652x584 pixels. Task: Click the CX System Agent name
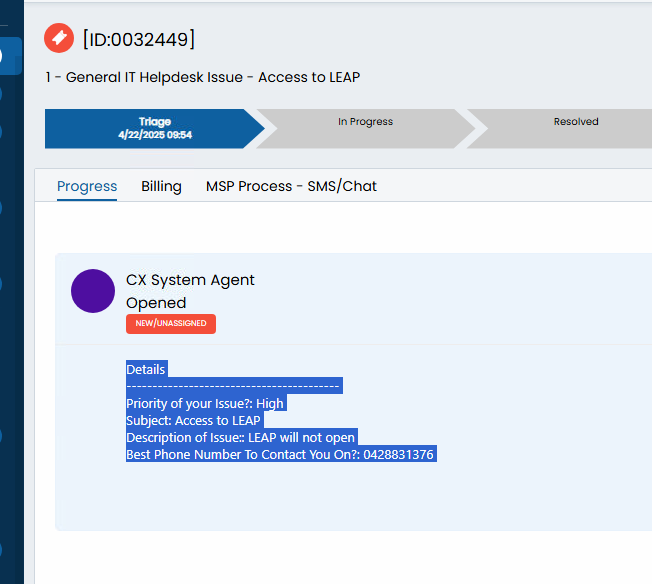[x=190, y=280]
